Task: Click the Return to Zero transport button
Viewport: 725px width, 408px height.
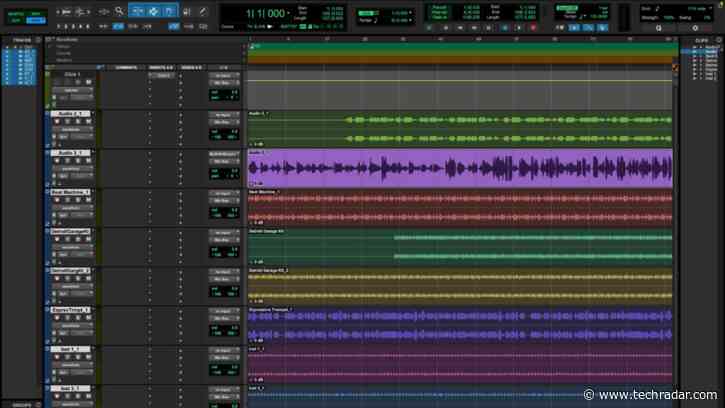Action: pos(446,28)
